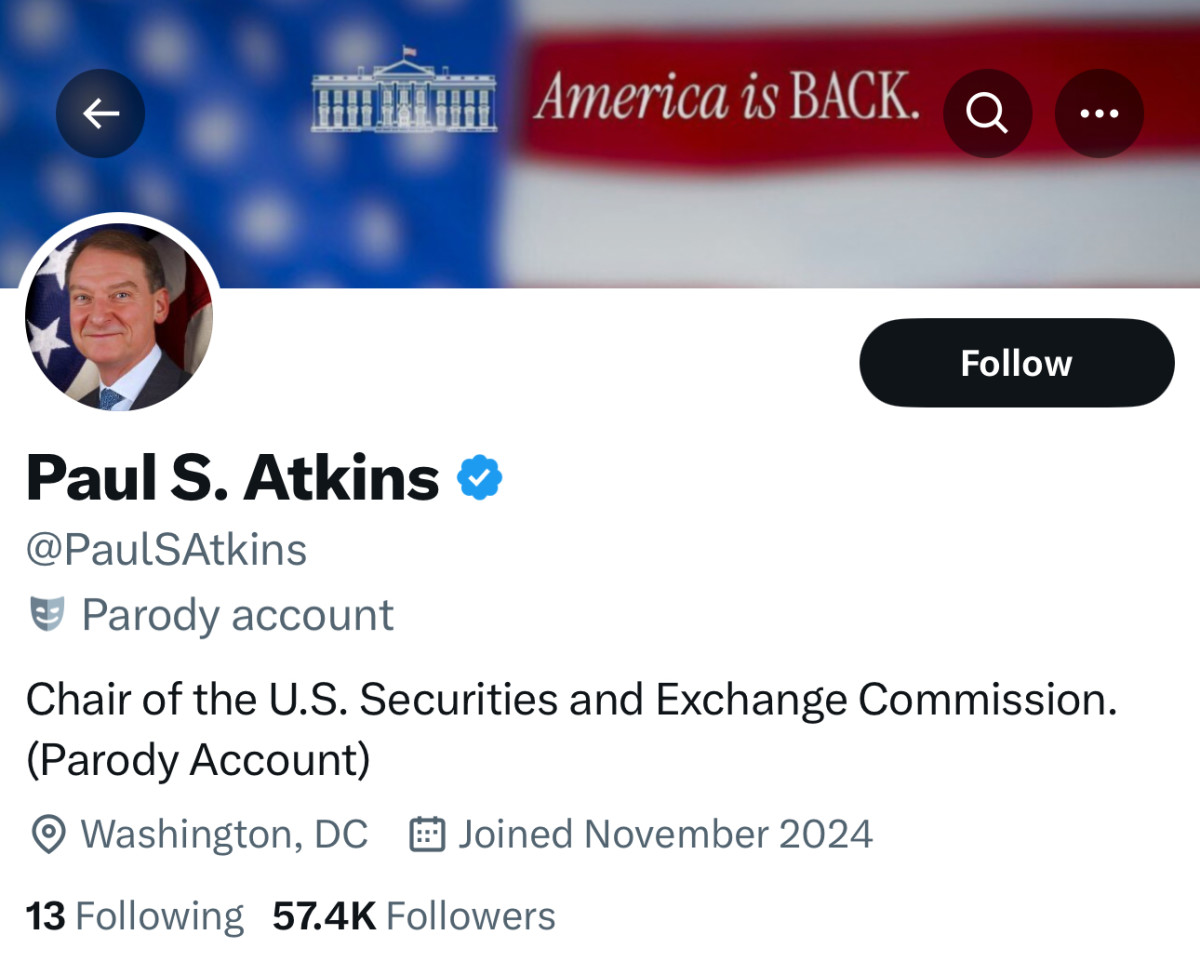The image size is (1200, 975).
Task: Click the @PaulSAtkins handle
Action: (166, 548)
